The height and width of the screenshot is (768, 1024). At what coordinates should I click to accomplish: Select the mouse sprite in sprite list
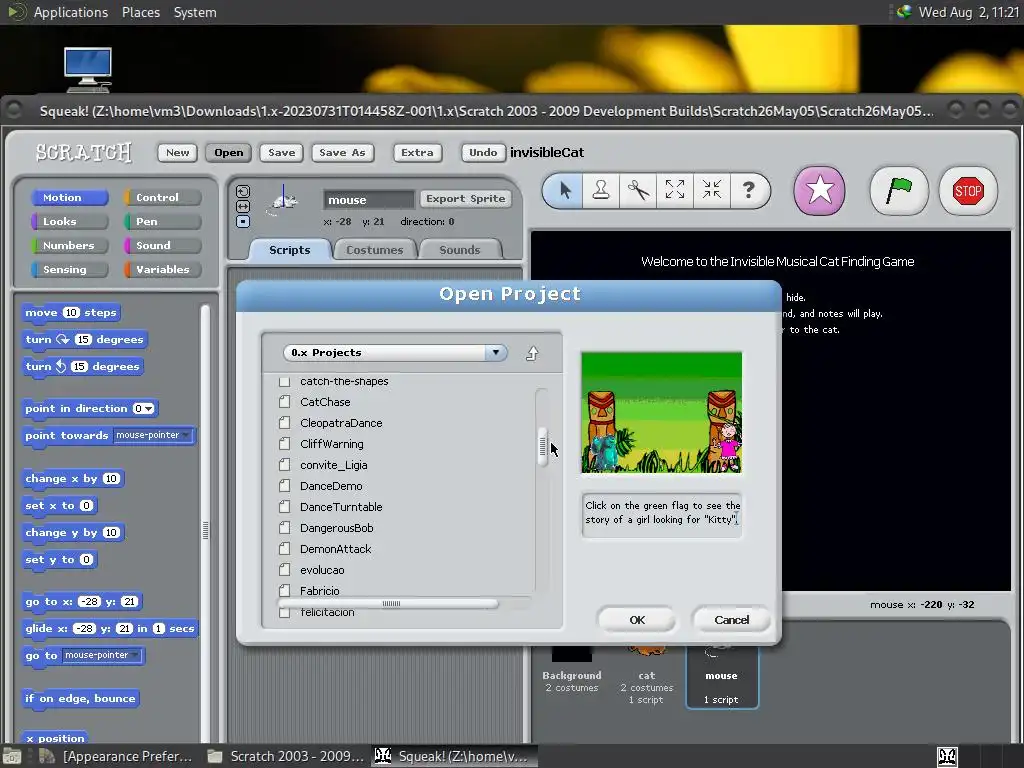coord(722,677)
